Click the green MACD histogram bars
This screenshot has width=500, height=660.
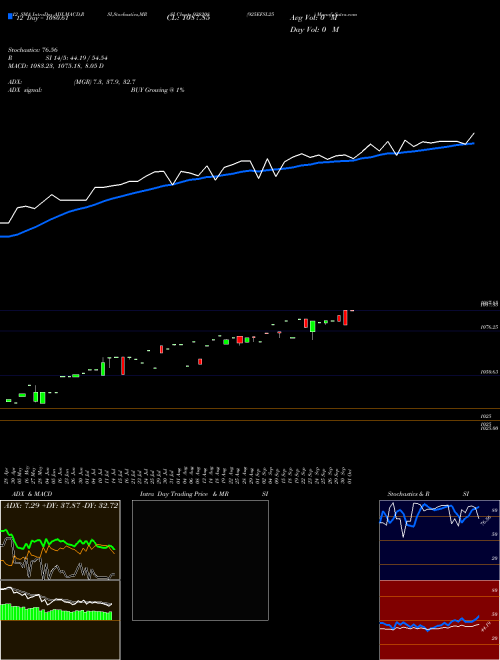(x=56, y=613)
